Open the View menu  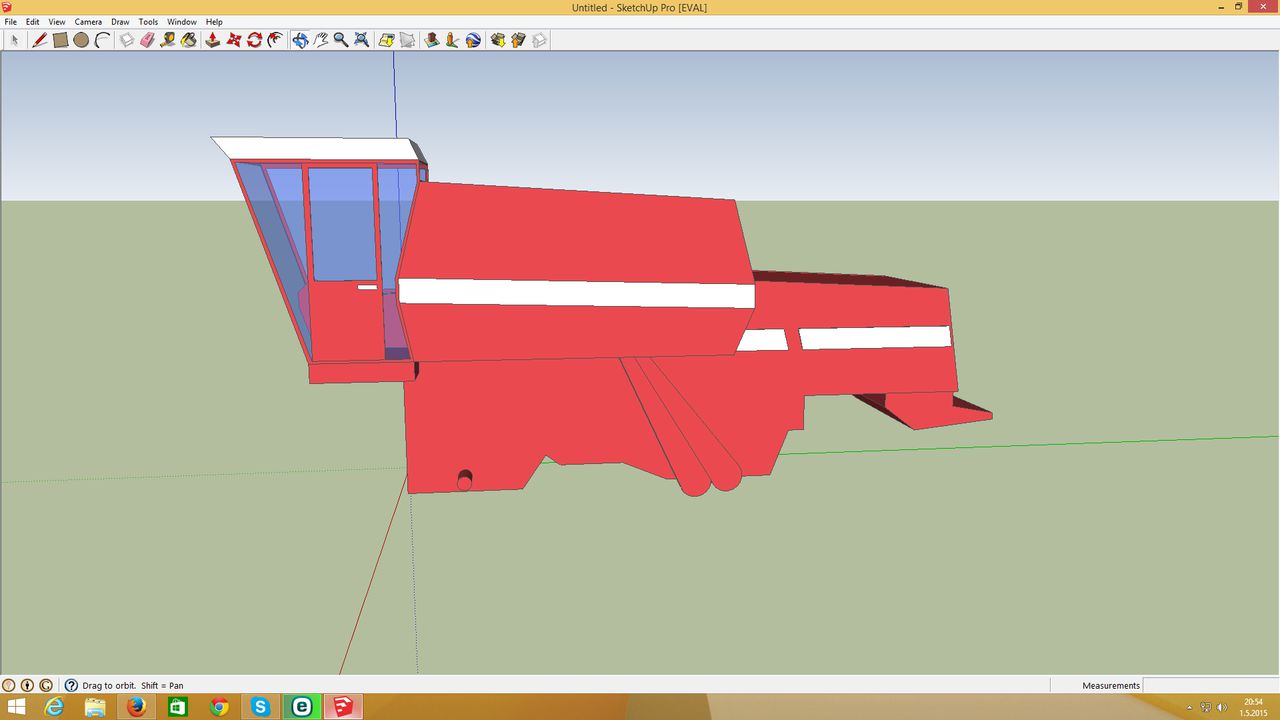click(x=57, y=22)
